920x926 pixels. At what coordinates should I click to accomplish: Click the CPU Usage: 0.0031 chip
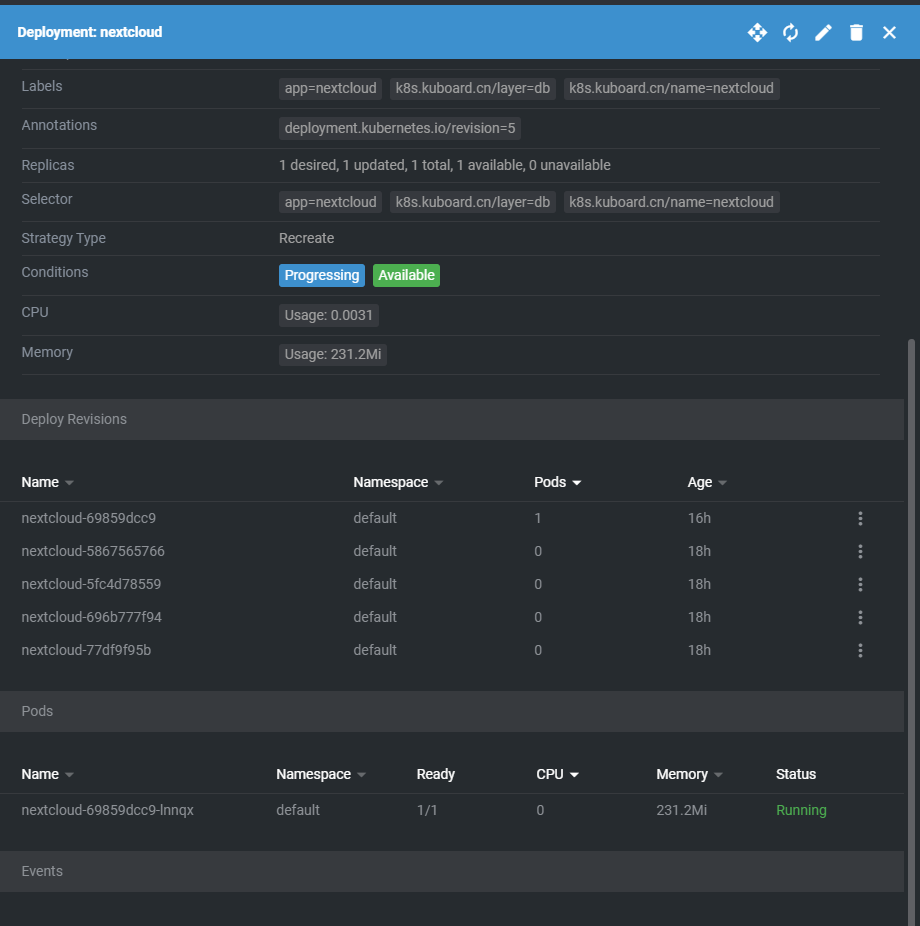329,315
